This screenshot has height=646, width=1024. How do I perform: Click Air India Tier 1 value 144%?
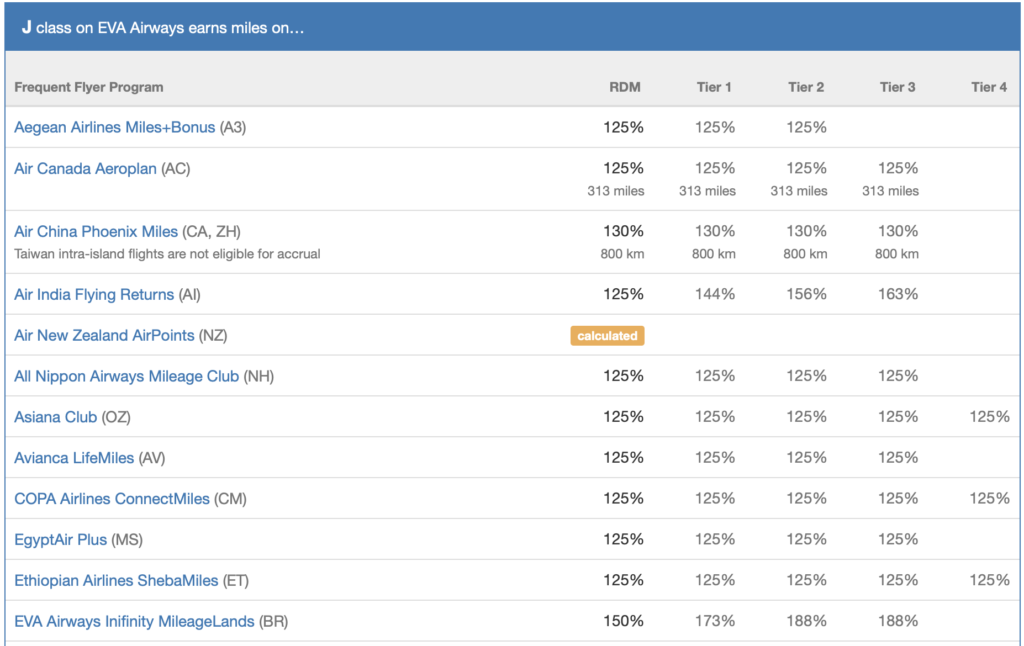714,295
